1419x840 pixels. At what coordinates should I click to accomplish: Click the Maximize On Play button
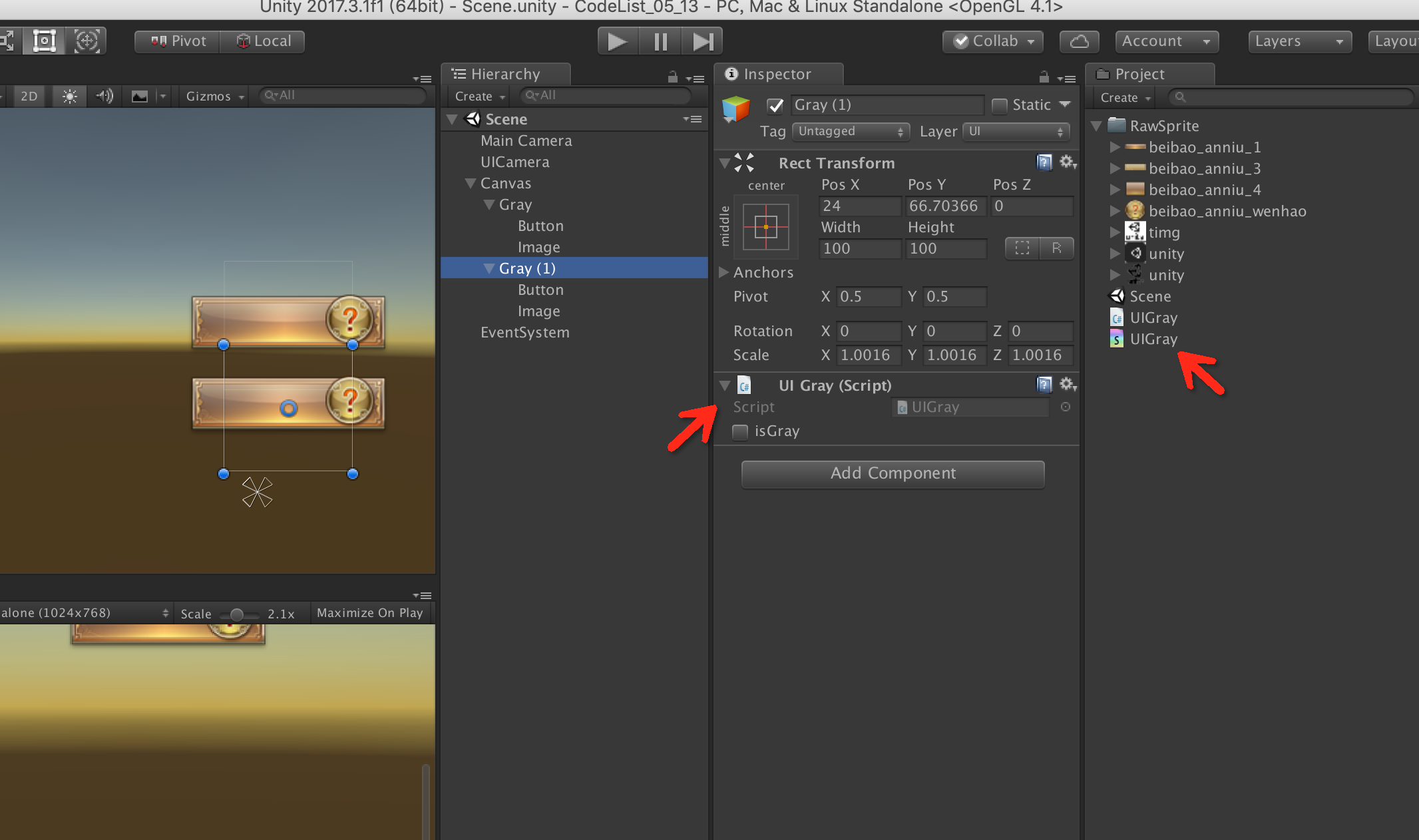tap(369, 613)
